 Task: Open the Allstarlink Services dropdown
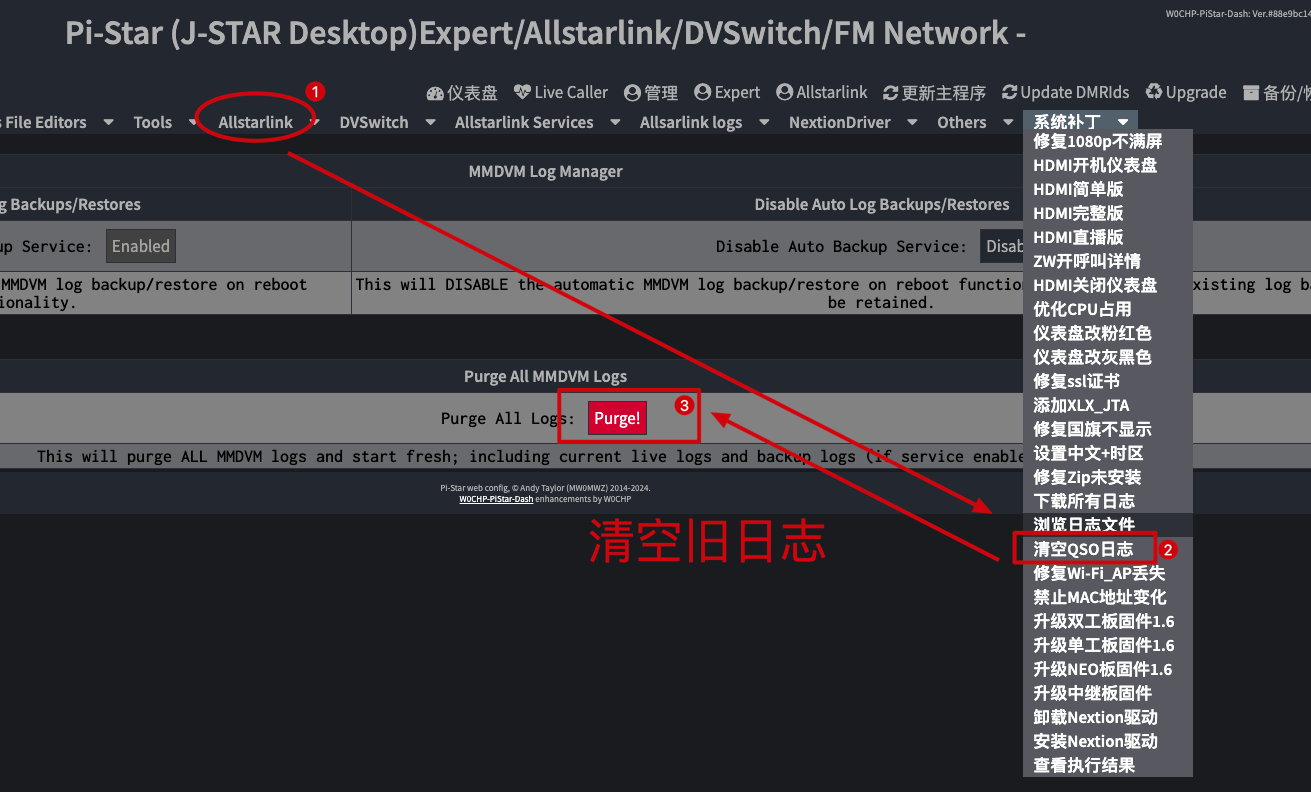[537, 122]
